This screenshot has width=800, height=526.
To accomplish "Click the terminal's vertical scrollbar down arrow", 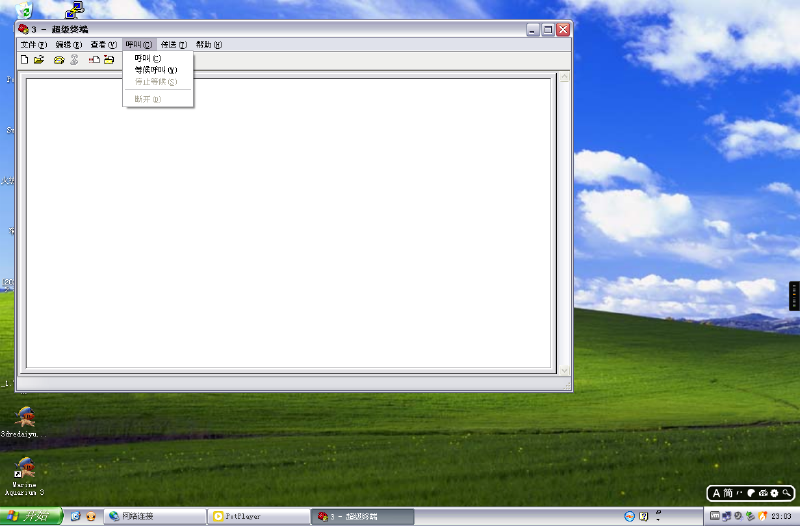I will tap(564, 370).
